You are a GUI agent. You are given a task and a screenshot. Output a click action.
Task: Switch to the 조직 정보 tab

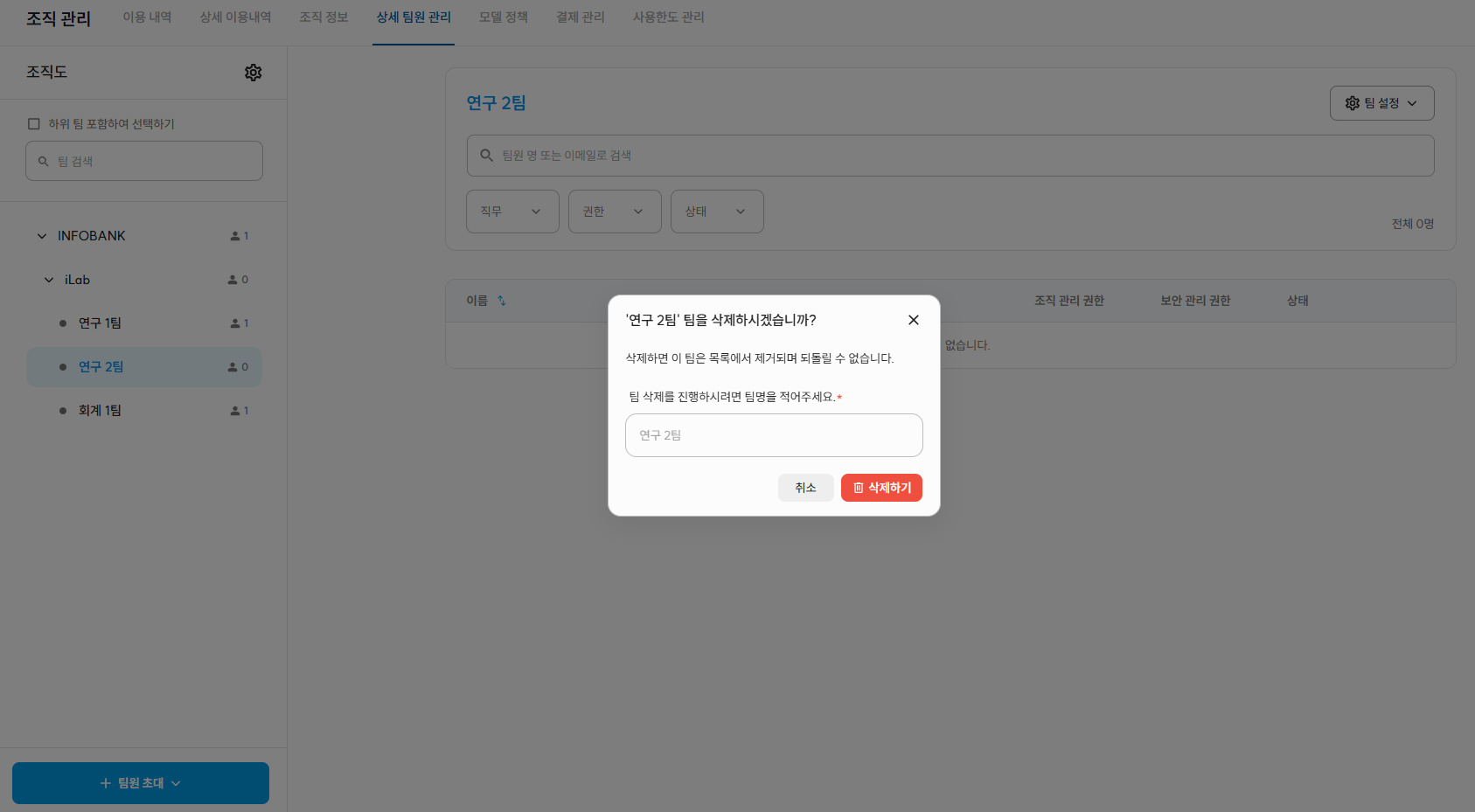[x=324, y=17]
